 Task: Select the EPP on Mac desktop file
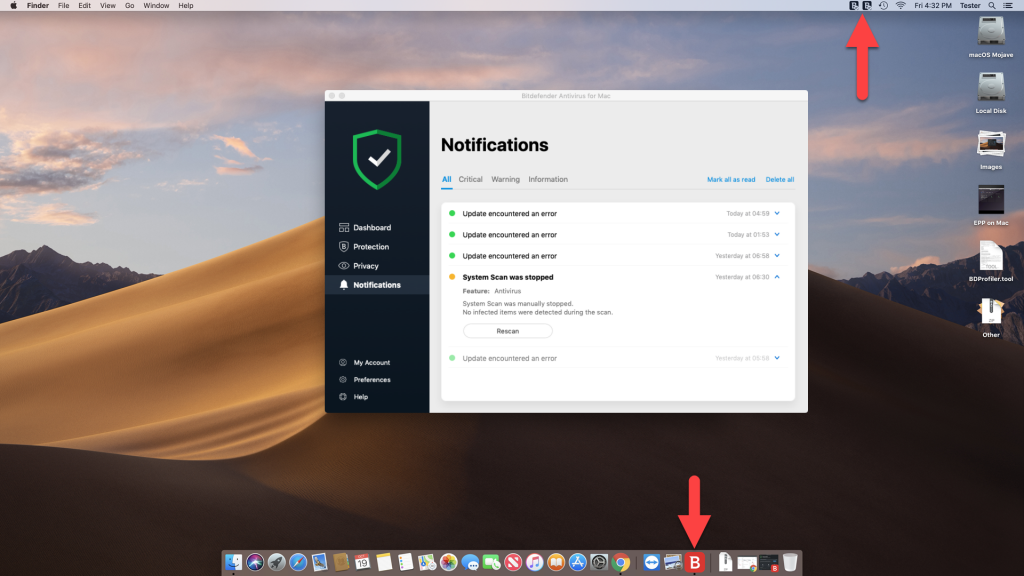pyautogui.click(x=991, y=205)
